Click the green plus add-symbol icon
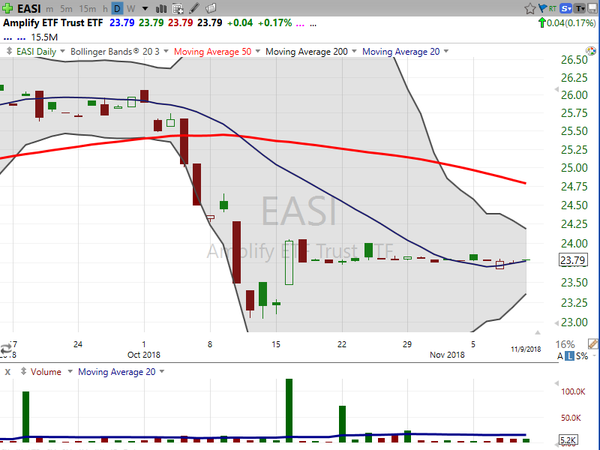The height and width of the screenshot is (450, 600). click(x=7, y=8)
